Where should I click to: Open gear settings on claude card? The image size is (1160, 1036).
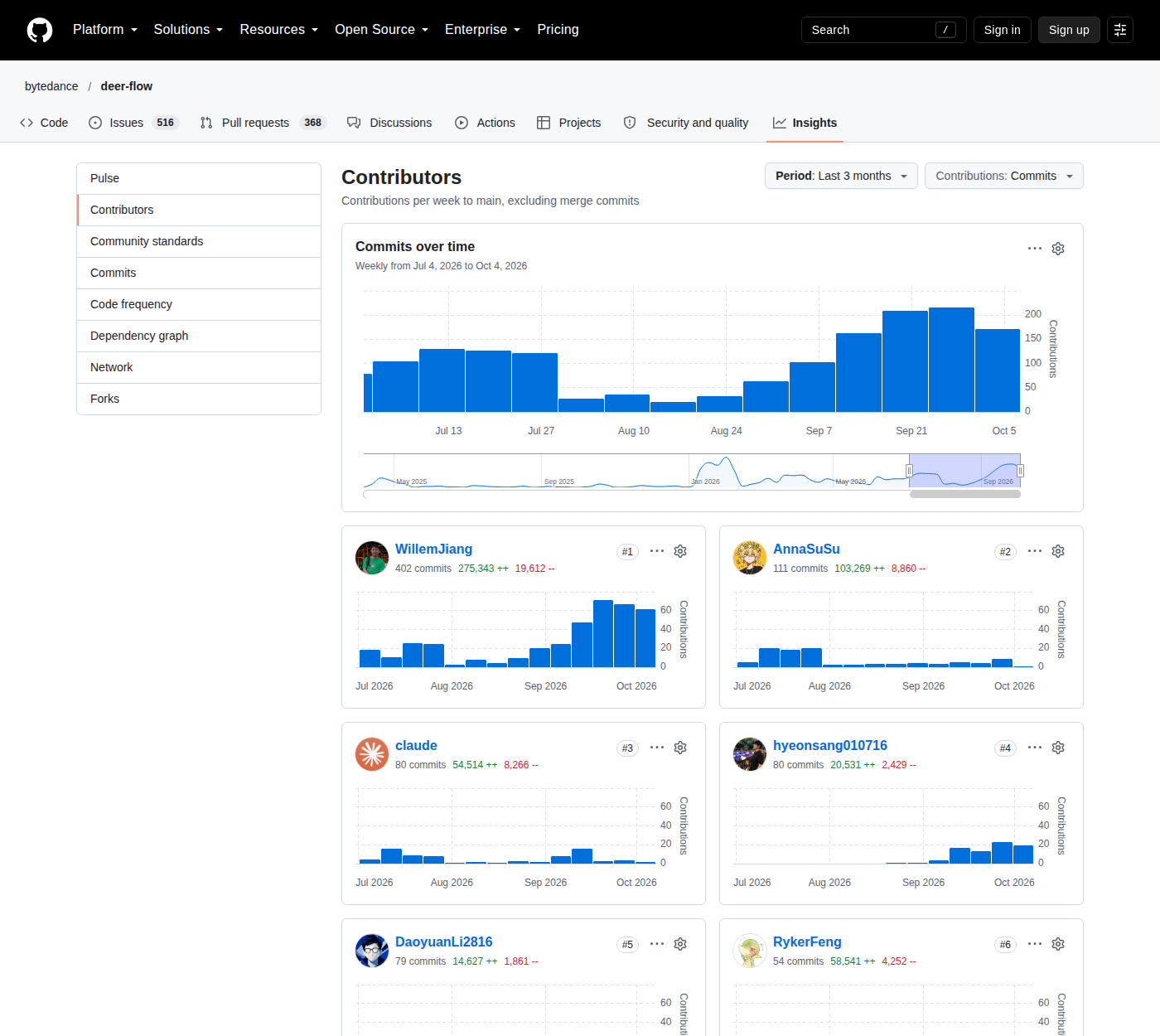(680, 748)
